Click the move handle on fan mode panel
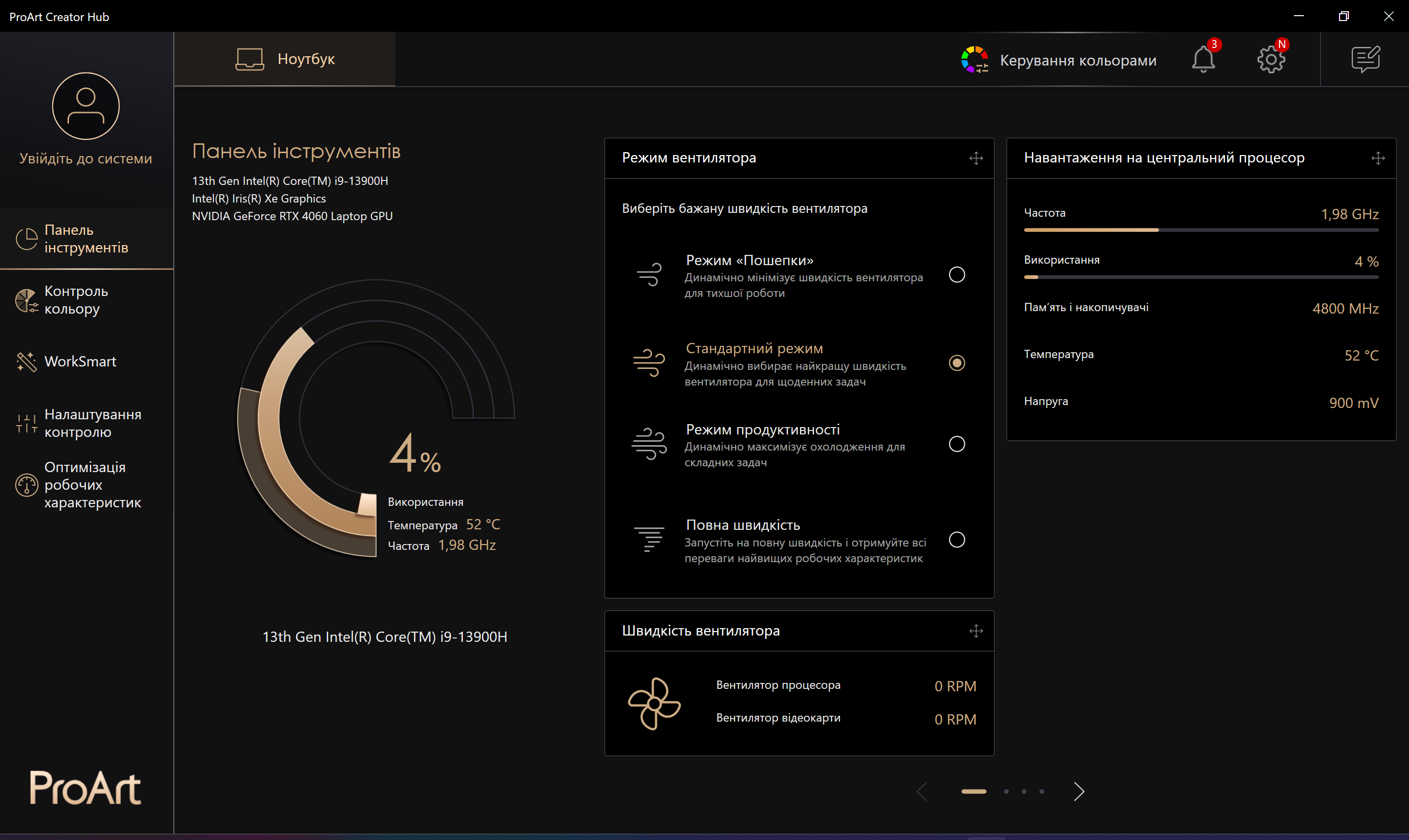Screen dimensions: 1409x840 tap(976, 158)
